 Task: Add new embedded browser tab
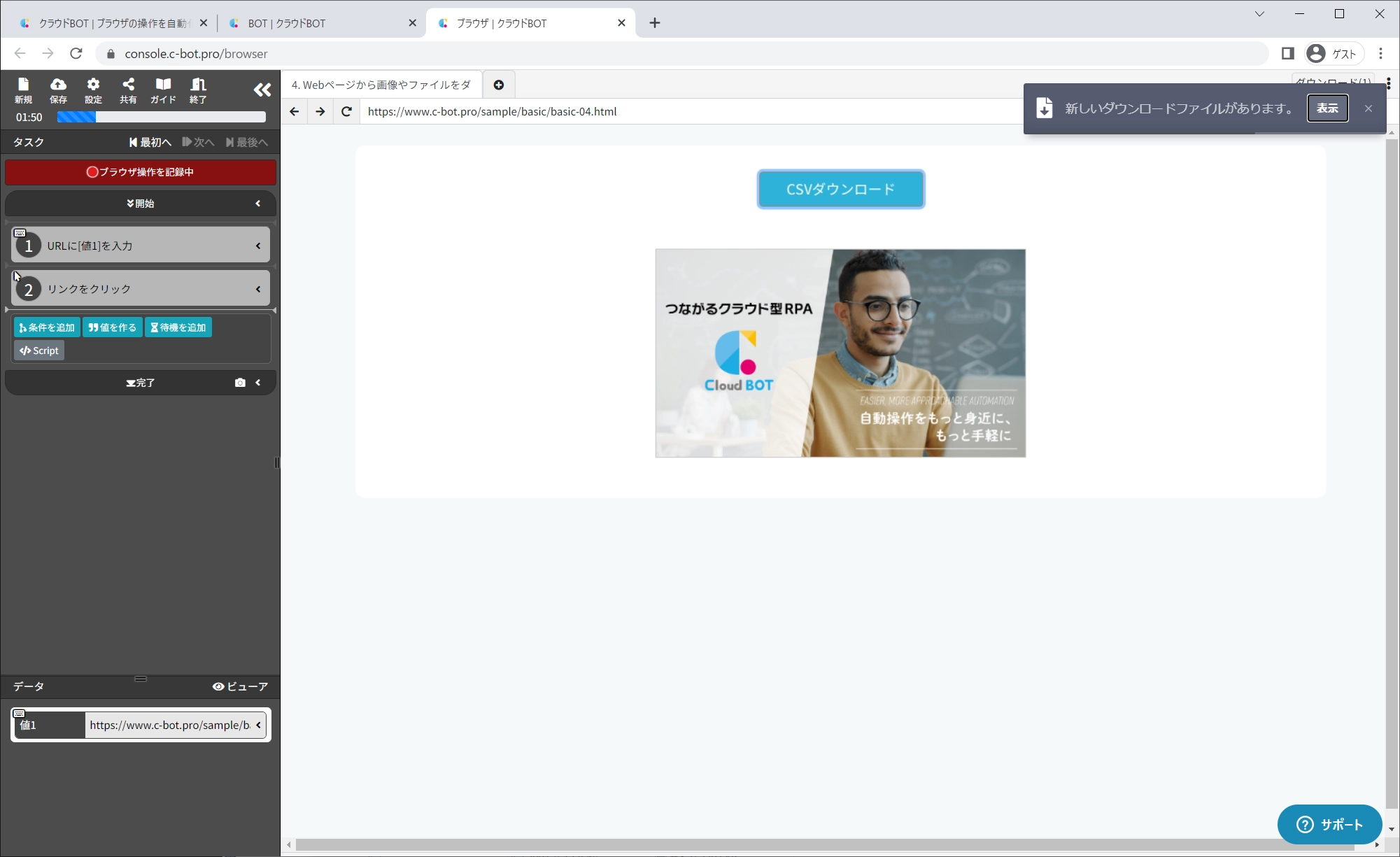tap(498, 85)
